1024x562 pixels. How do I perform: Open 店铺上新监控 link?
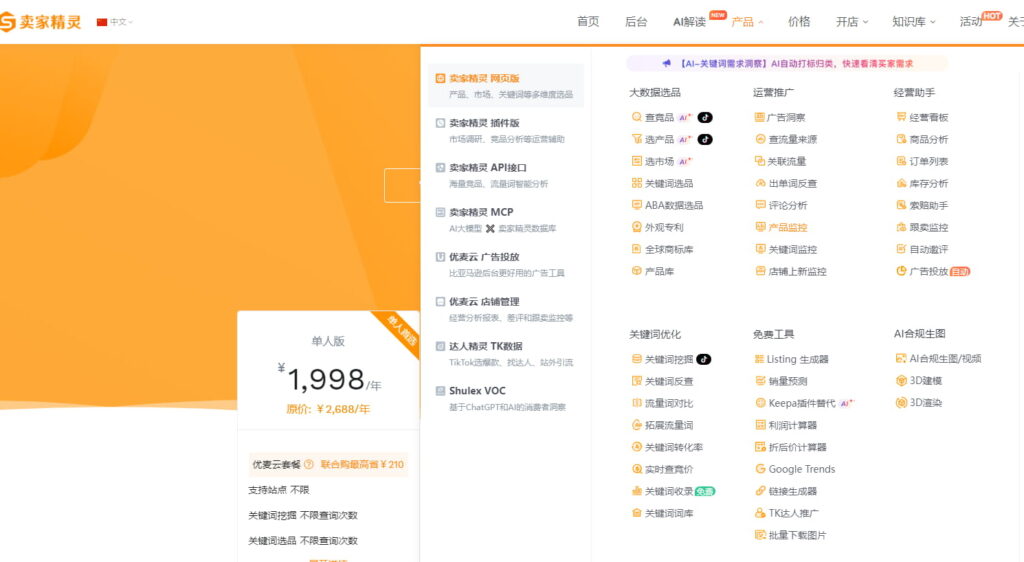[x=797, y=272]
